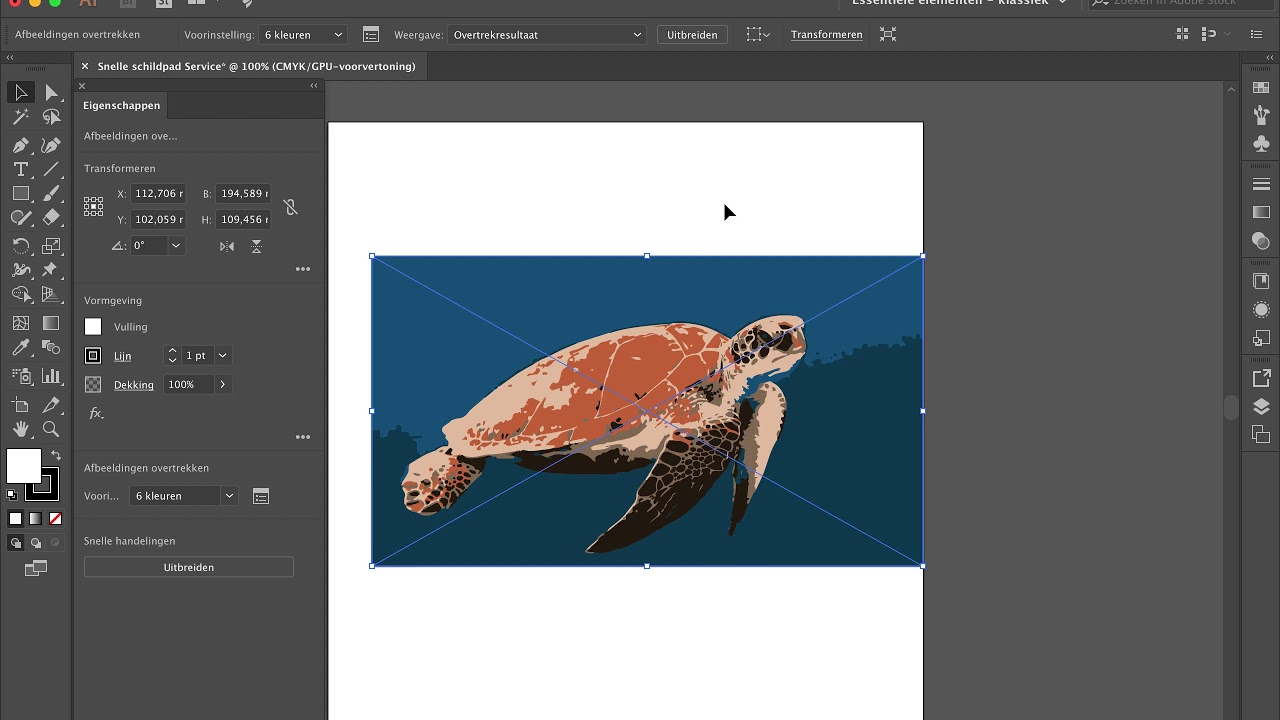
Task: Open the Dekking opacity options link
Action: pos(134,385)
